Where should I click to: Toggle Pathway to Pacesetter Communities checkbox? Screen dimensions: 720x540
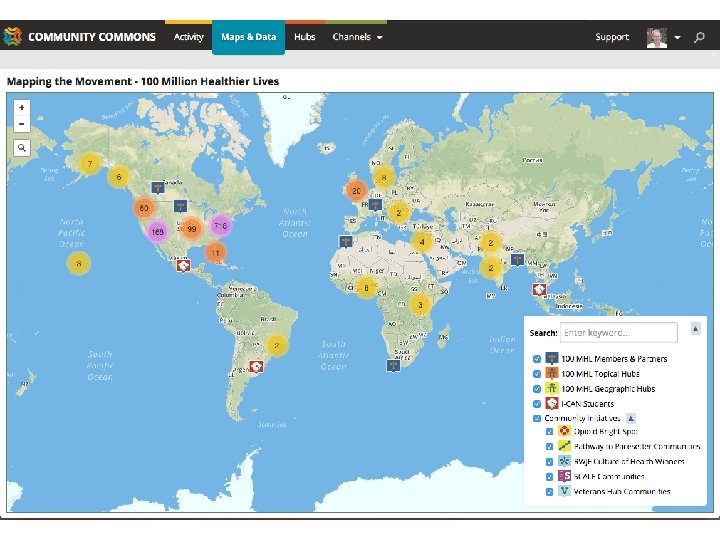[549, 446]
